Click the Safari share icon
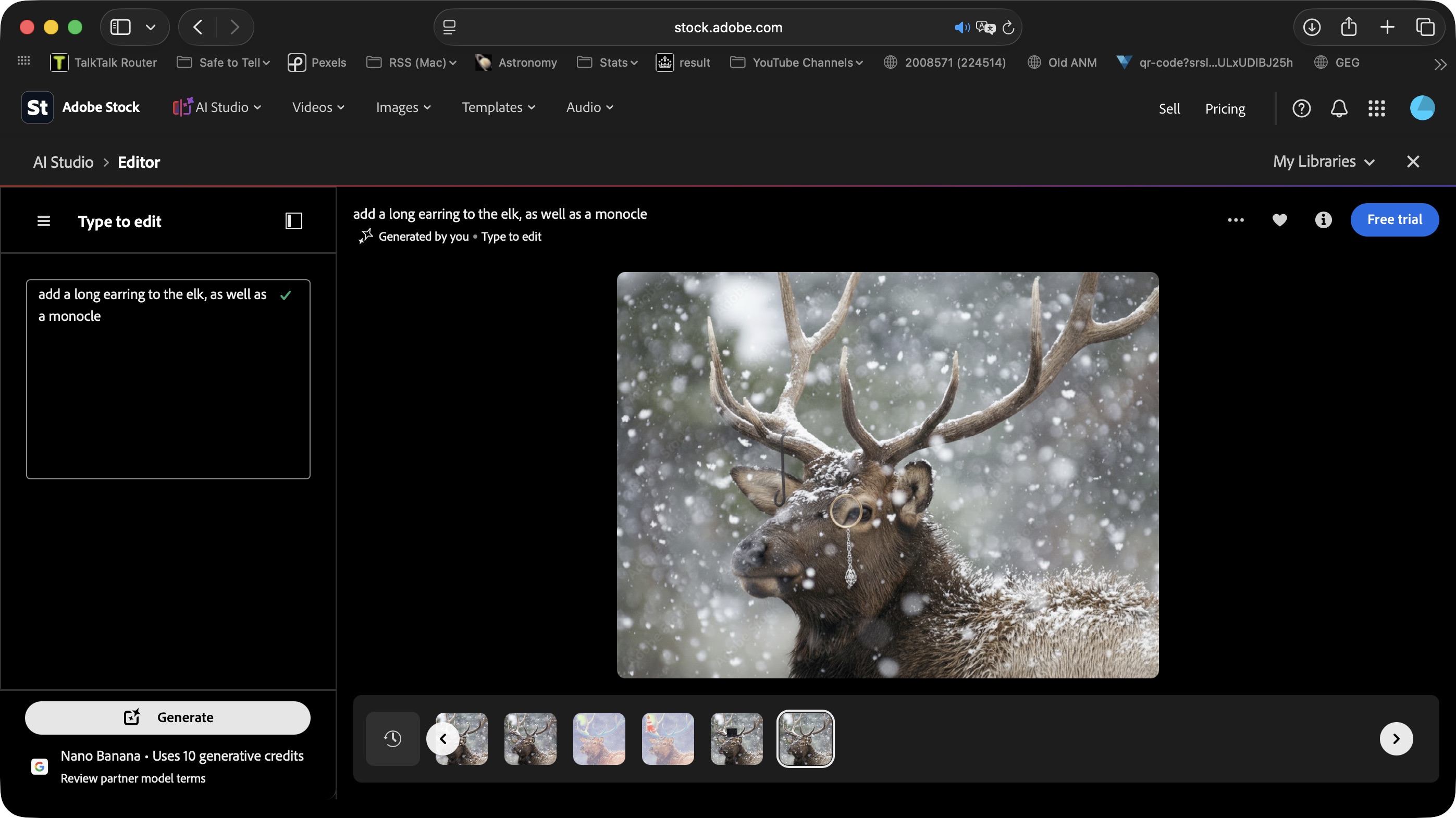The height and width of the screenshot is (818, 1456). point(1349,27)
